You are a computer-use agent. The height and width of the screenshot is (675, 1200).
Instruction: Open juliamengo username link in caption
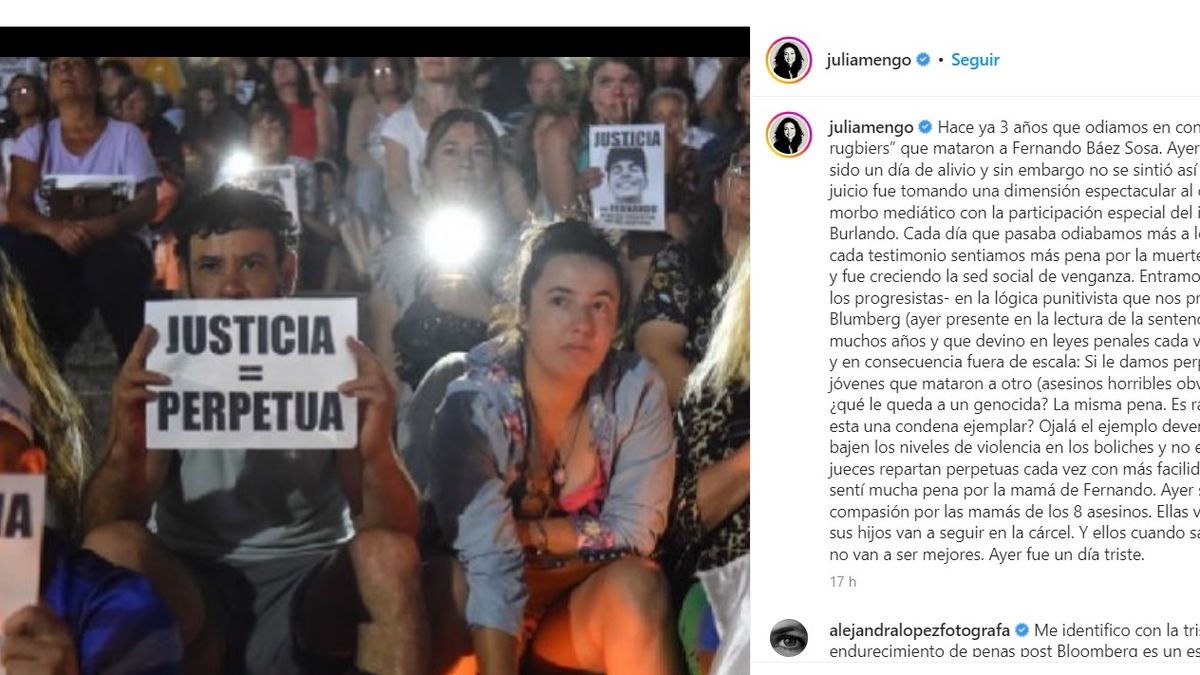coord(871,127)
